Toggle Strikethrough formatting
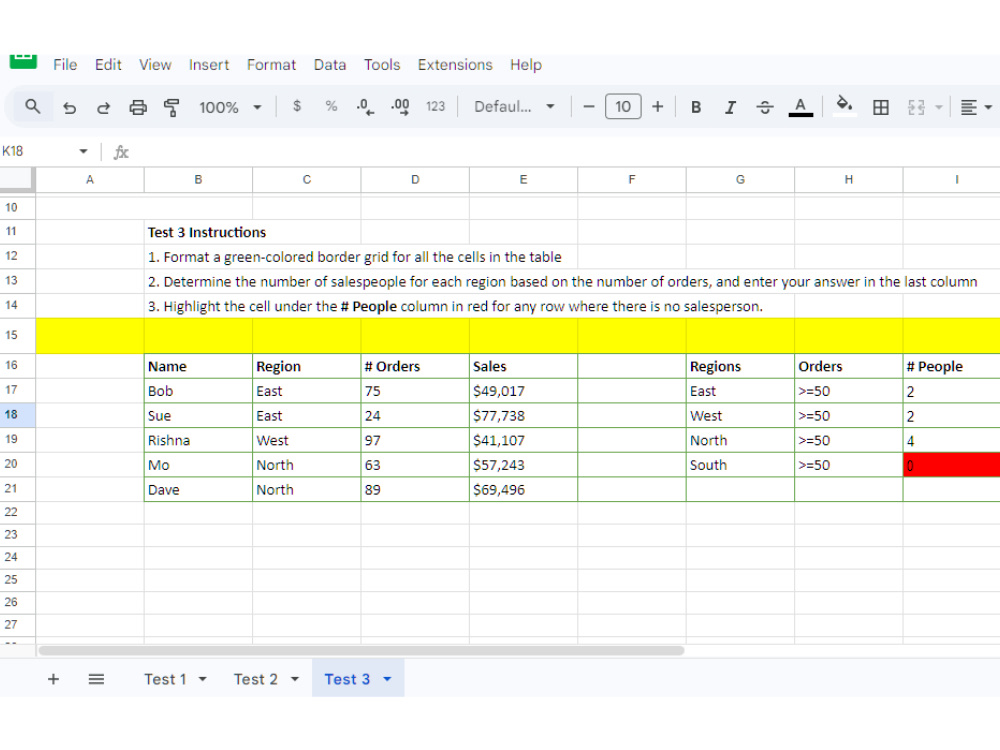This screenshot has height=750, width=1000. 765,107
